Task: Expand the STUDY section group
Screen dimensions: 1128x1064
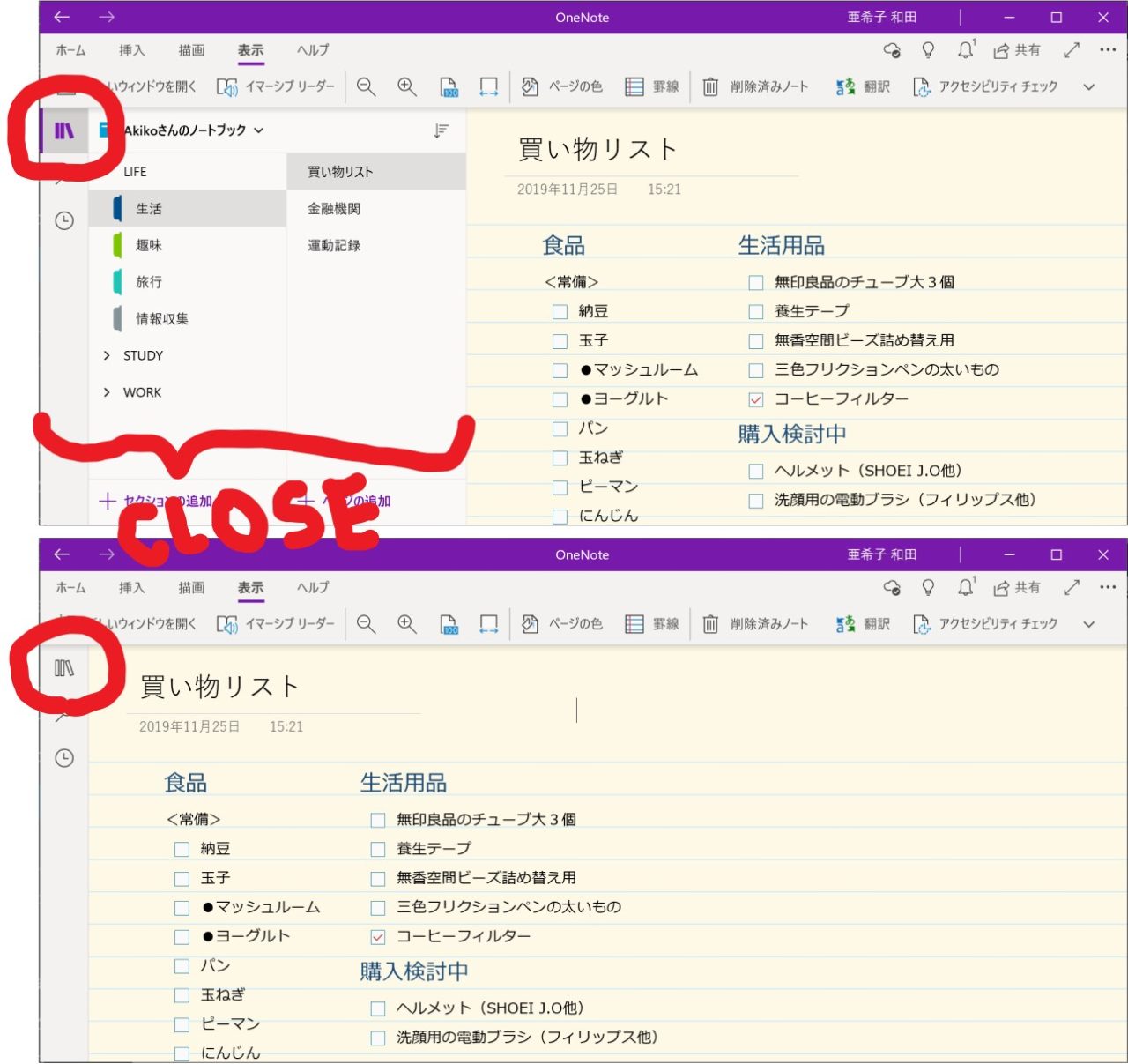Action: click(x=107, y=355)
